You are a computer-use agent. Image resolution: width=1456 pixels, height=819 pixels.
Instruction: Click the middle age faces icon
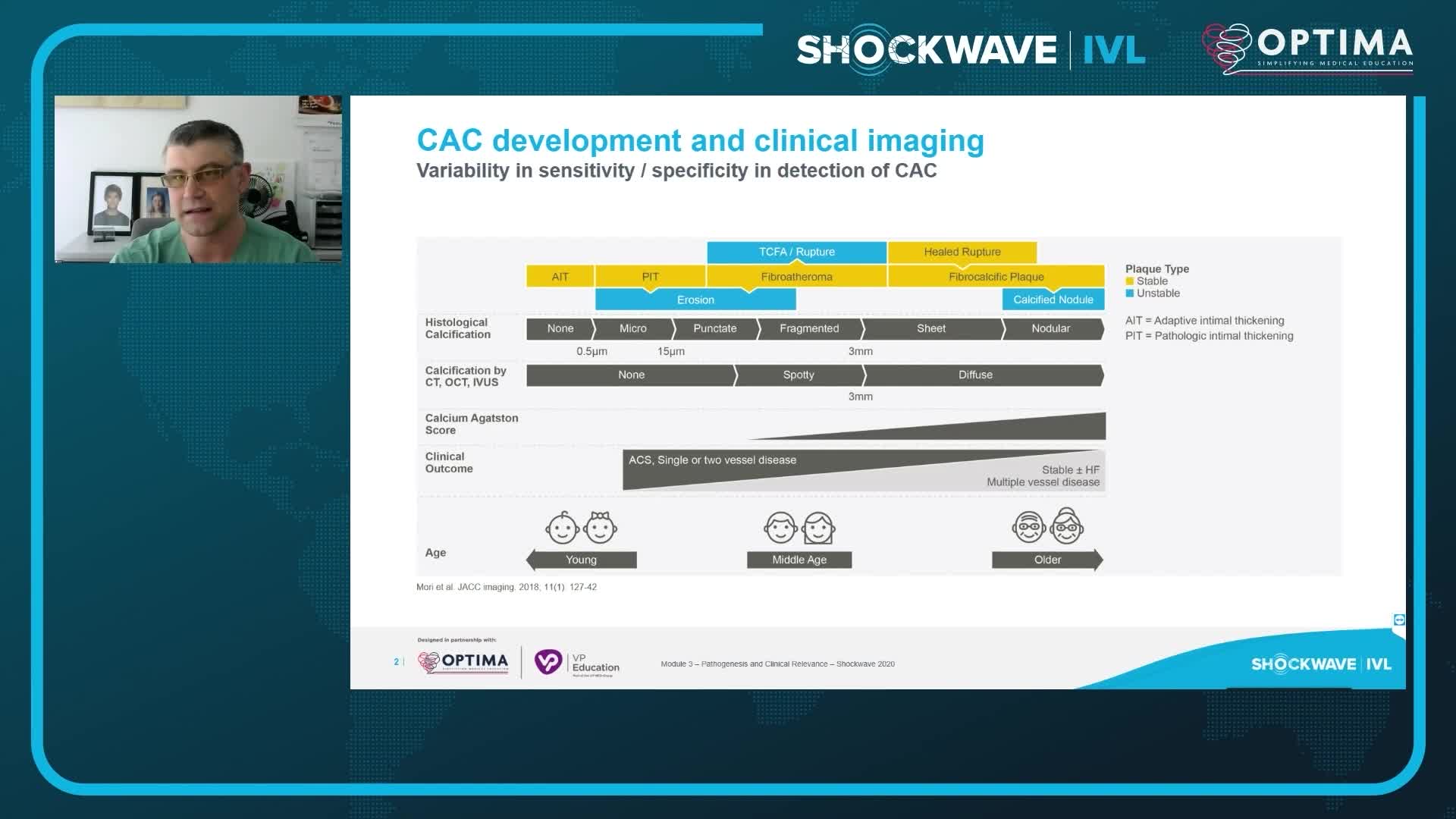coord(799,528)
